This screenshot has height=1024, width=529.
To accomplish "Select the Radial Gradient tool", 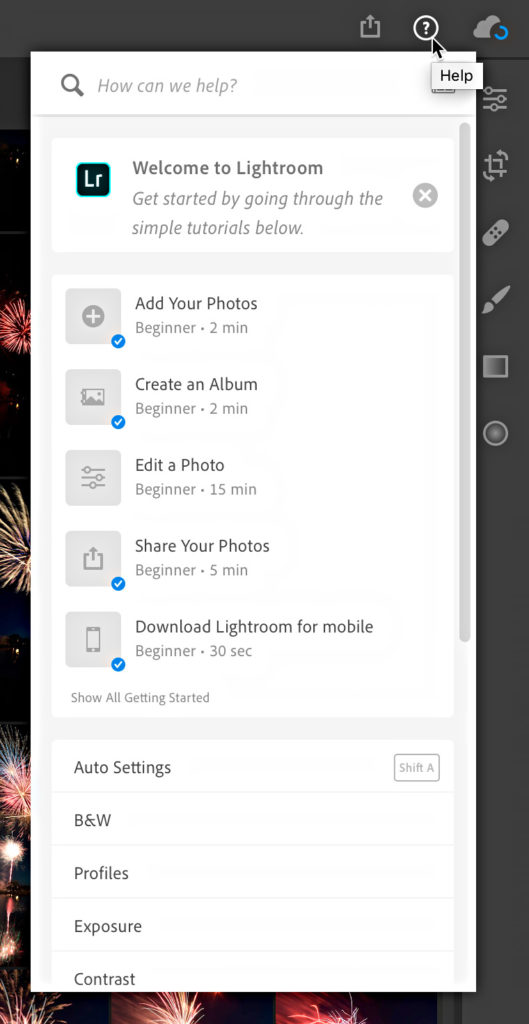I will (495, 433).
